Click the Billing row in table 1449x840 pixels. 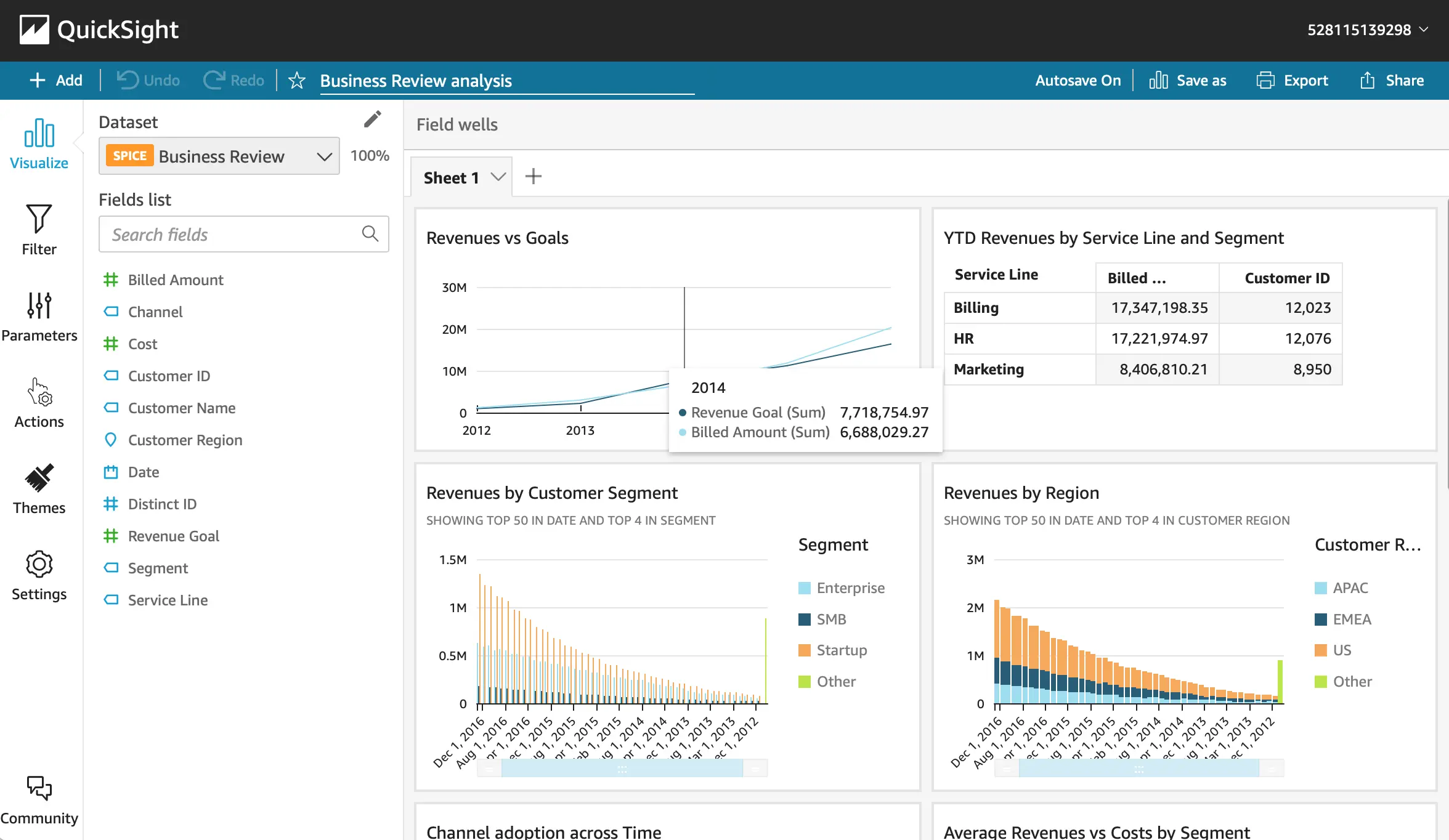coord(1143,307)
